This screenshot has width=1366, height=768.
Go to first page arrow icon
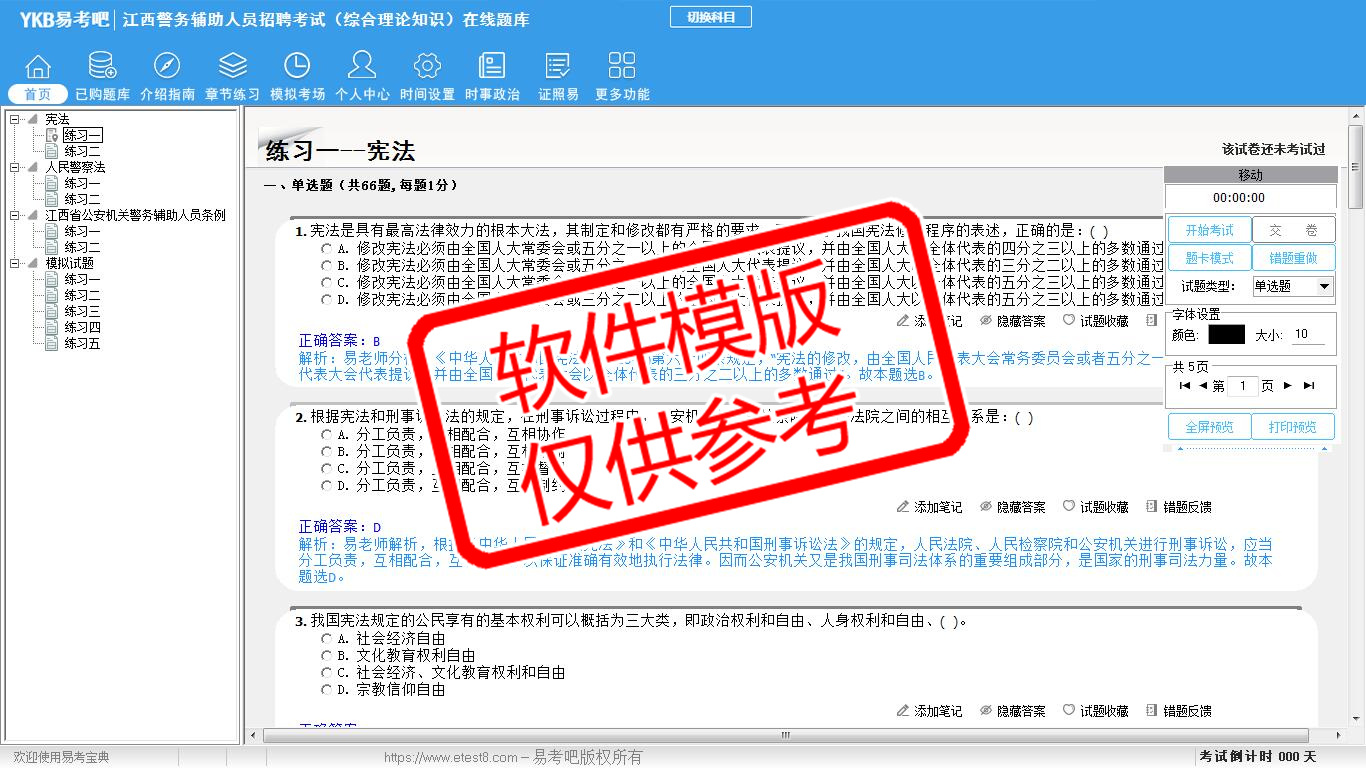(1185, 386)
